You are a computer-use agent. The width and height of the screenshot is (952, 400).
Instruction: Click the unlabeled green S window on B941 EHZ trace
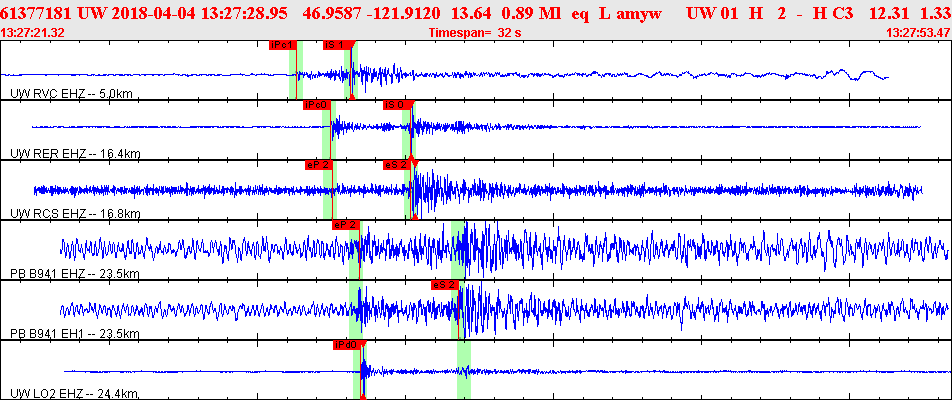click(458, 250)
